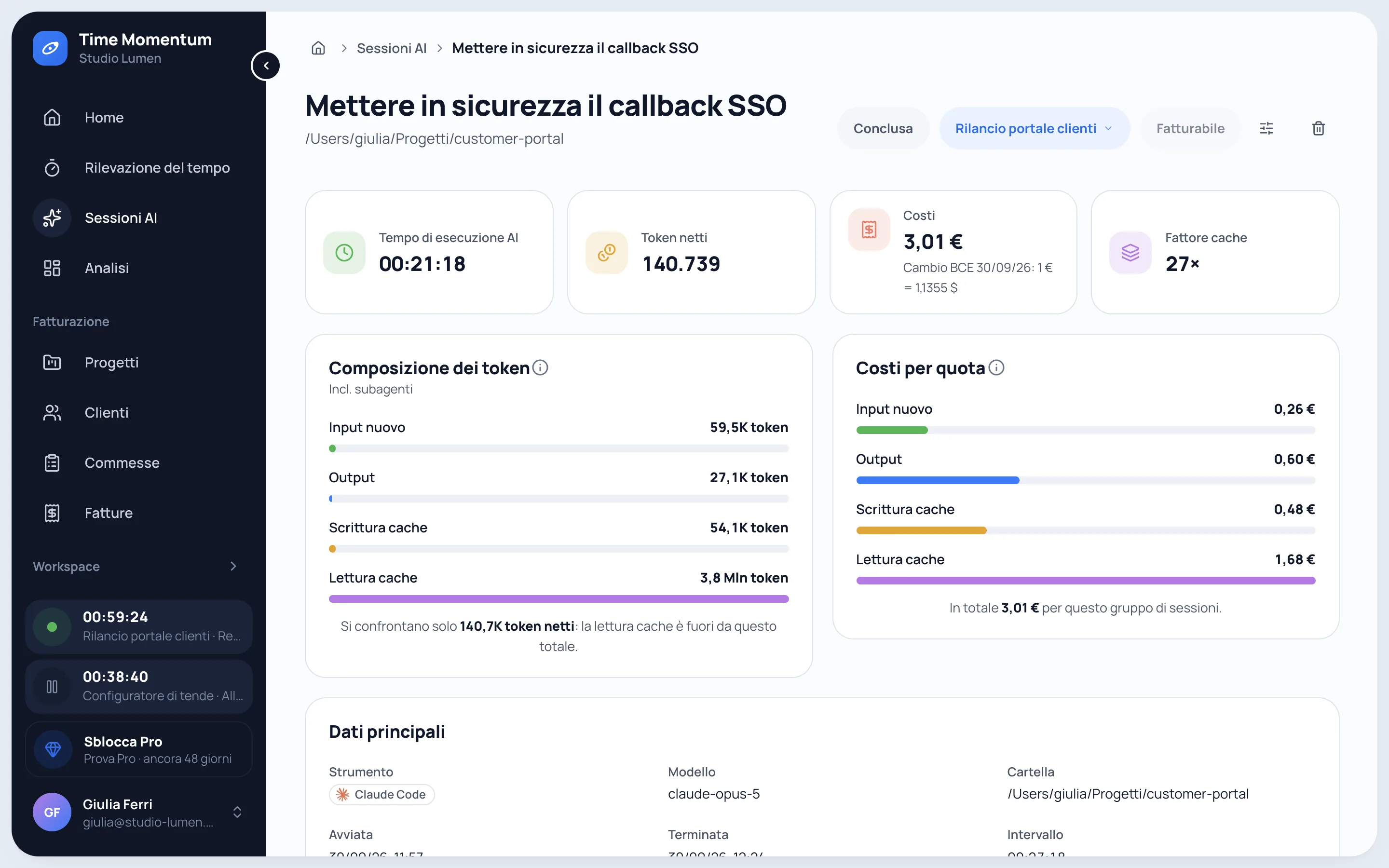Click the GF user avatar
This screenshot has height=868, width=1389.
click(x=52, y=813)
